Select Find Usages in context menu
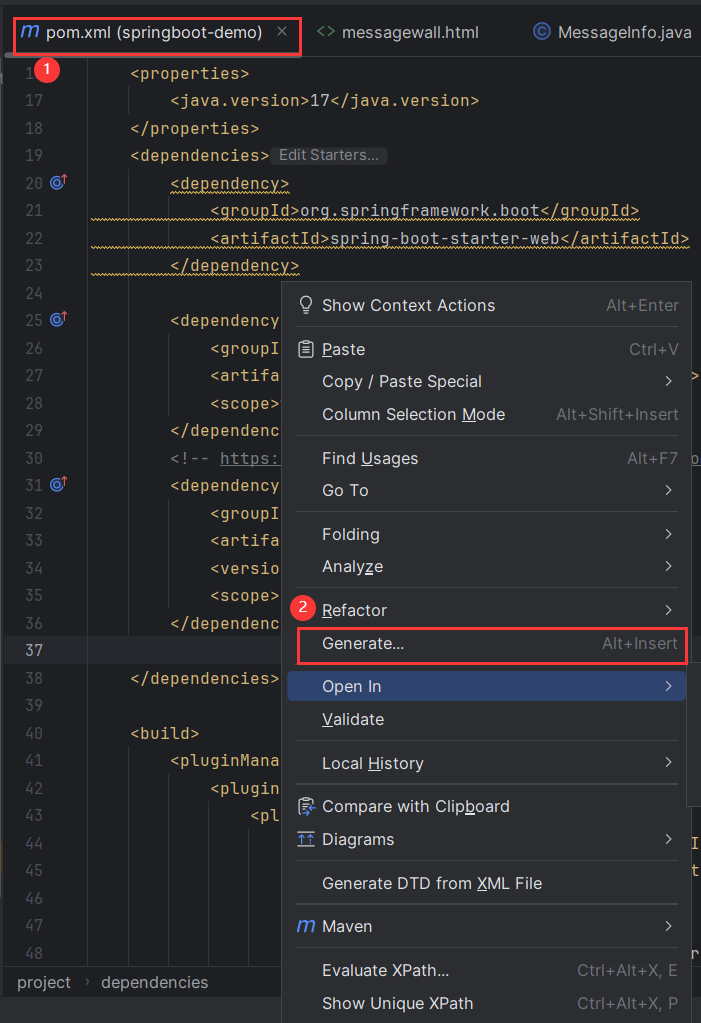This screenshot has height=1023, width=701. [486, 459]
